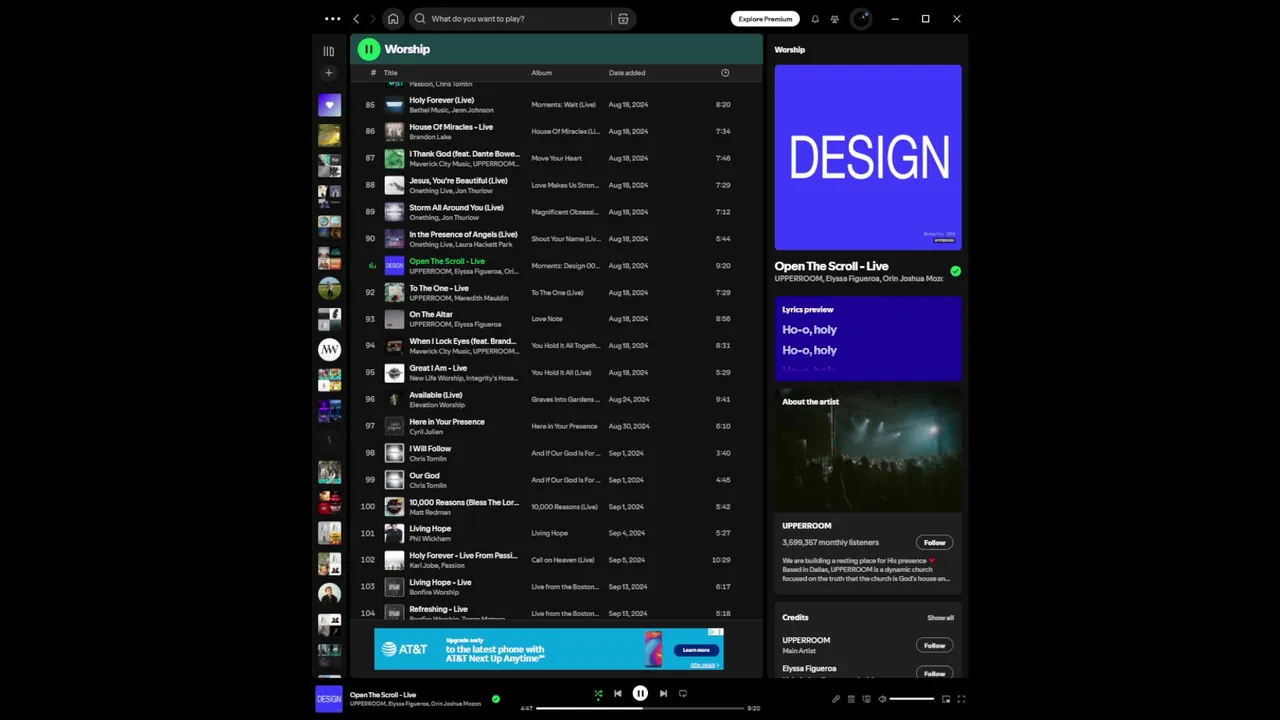Open the notifications bell

pos(815,18)
